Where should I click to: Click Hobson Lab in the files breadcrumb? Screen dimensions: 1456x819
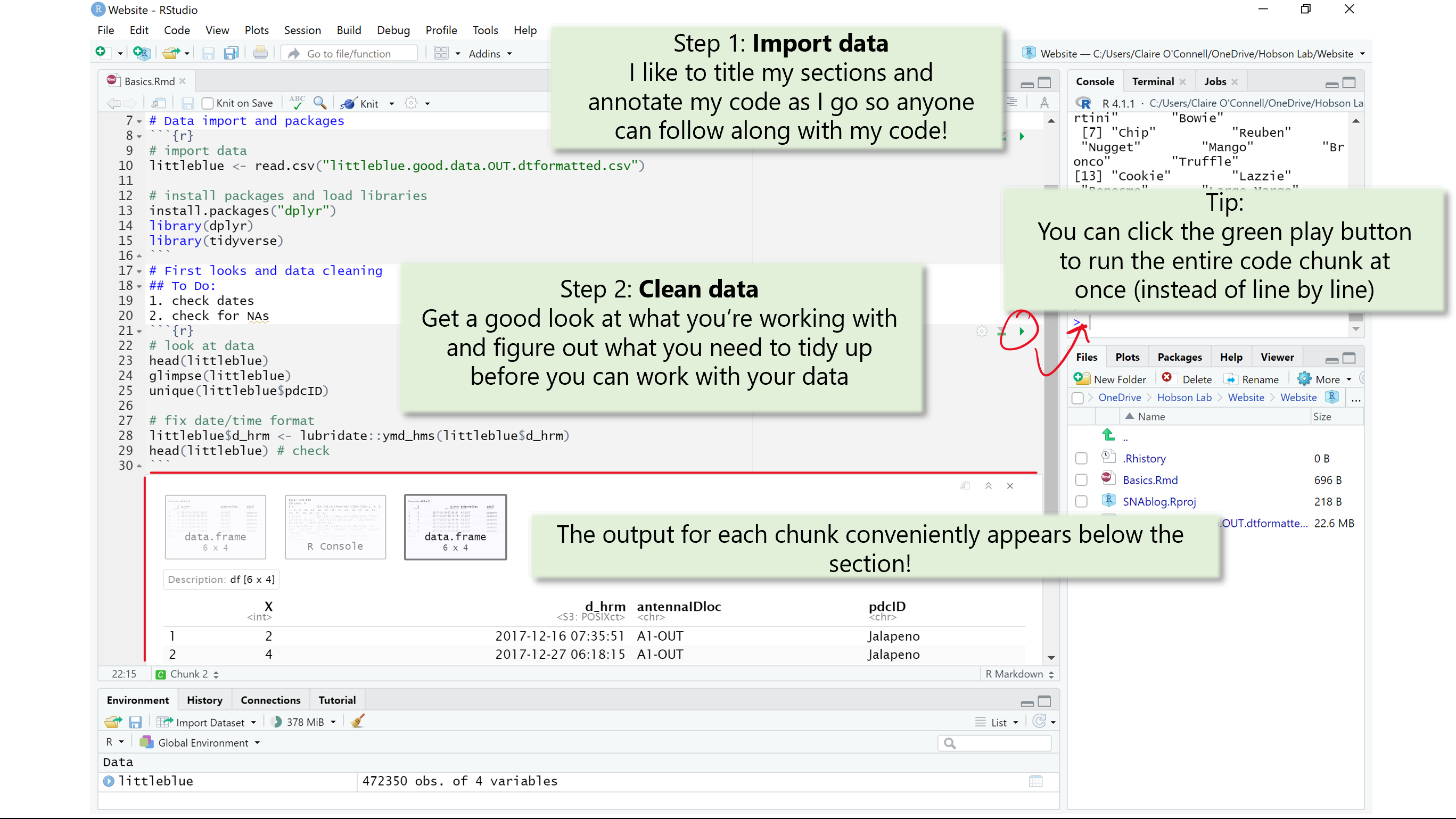tap(1184, 397)
